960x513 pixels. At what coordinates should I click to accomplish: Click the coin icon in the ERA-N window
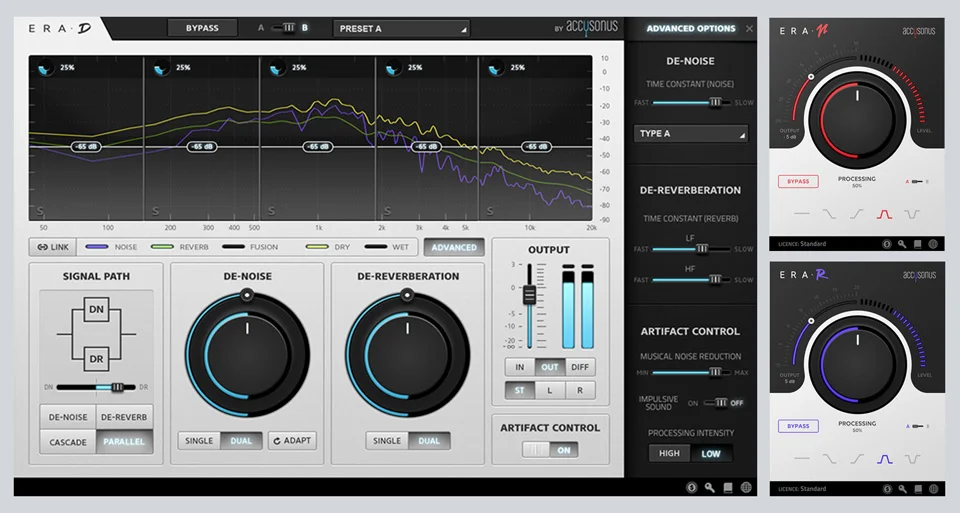point(887,244)
